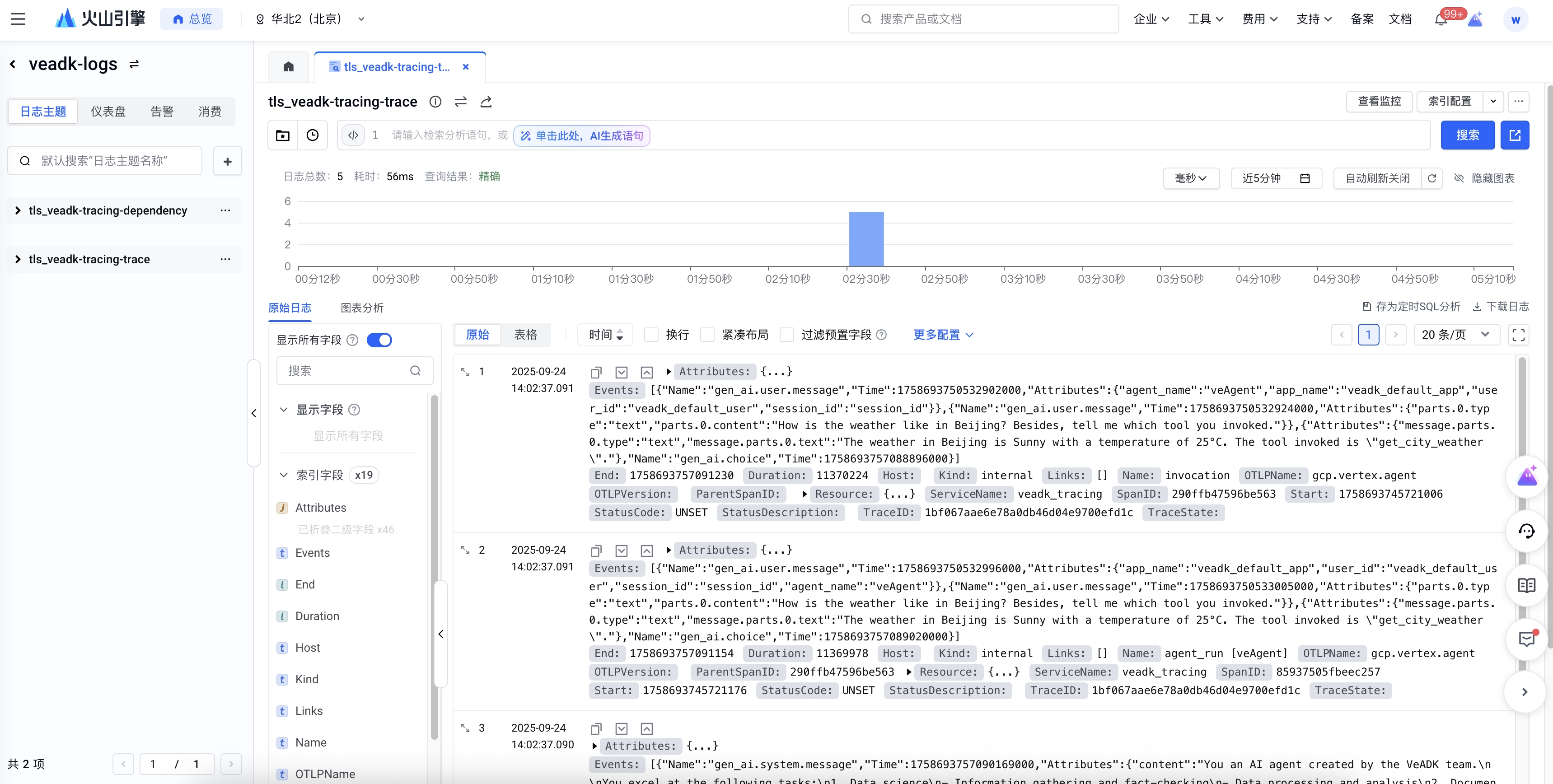Screen dimensions: 1553x784
Task: Click the info icon next to topic name
Action: (x=435, y=102)
